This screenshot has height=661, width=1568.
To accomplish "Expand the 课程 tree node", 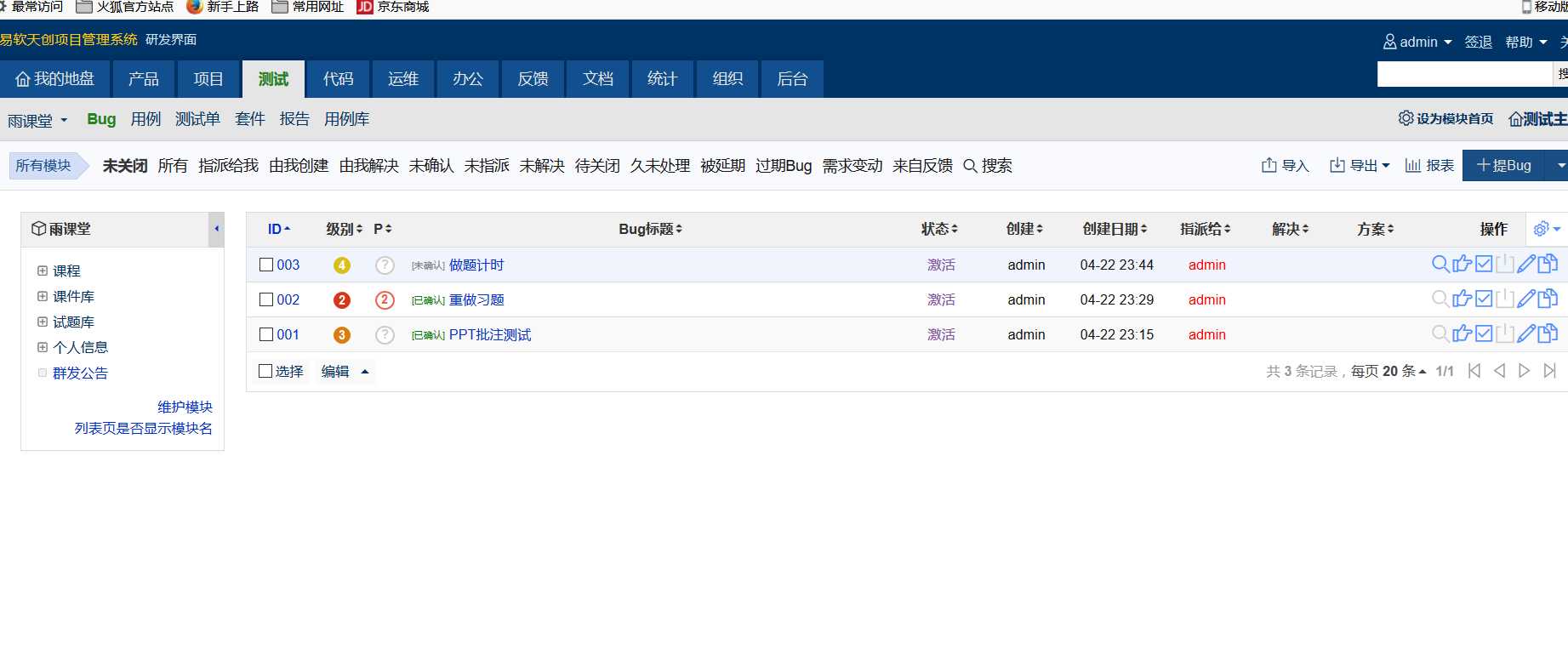I will (x=43, y=271).
